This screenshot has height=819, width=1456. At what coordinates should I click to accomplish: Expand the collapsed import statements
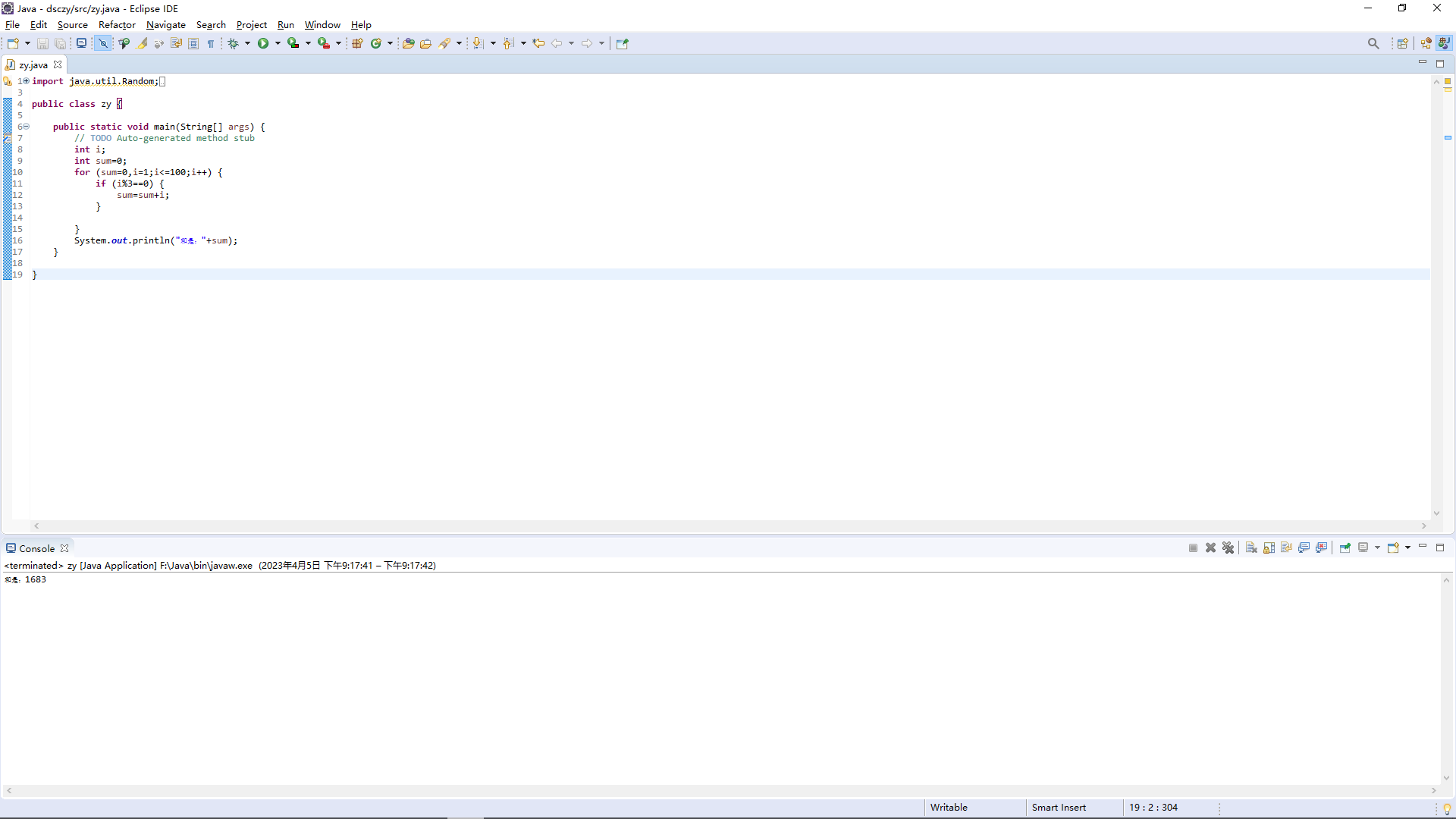[x=25, y=81]
